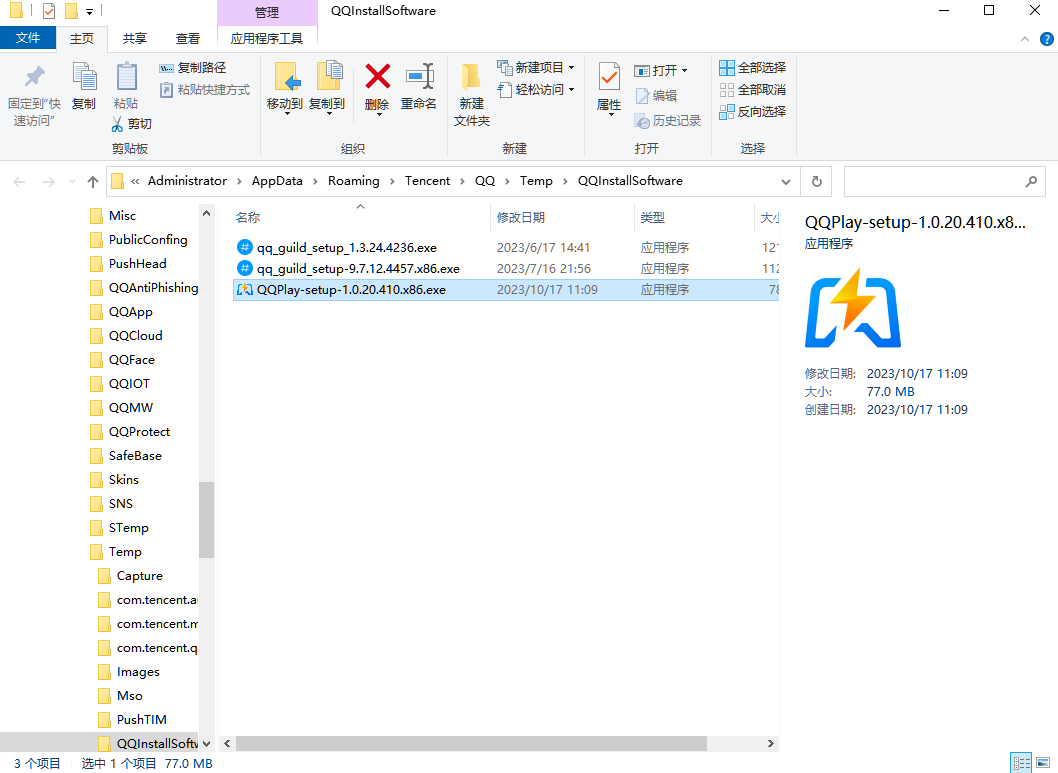This screenshot has width=1058, height=773.
Task: Click Copy path in ribbon
Action: tap(193, 67)
